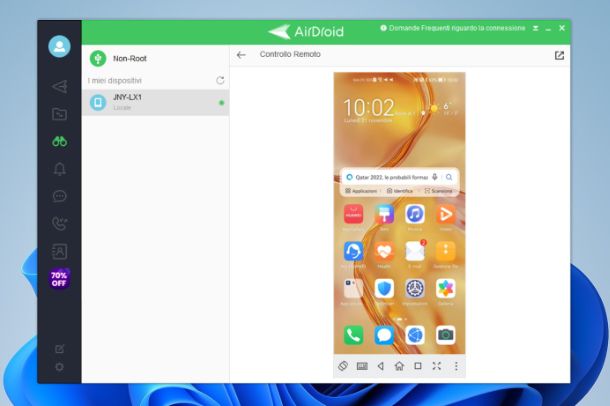The height and width of the screenshot is (406, 610).
Task: Tap the magnifier icon in phone search bar
Action: [x=449, y=177]
